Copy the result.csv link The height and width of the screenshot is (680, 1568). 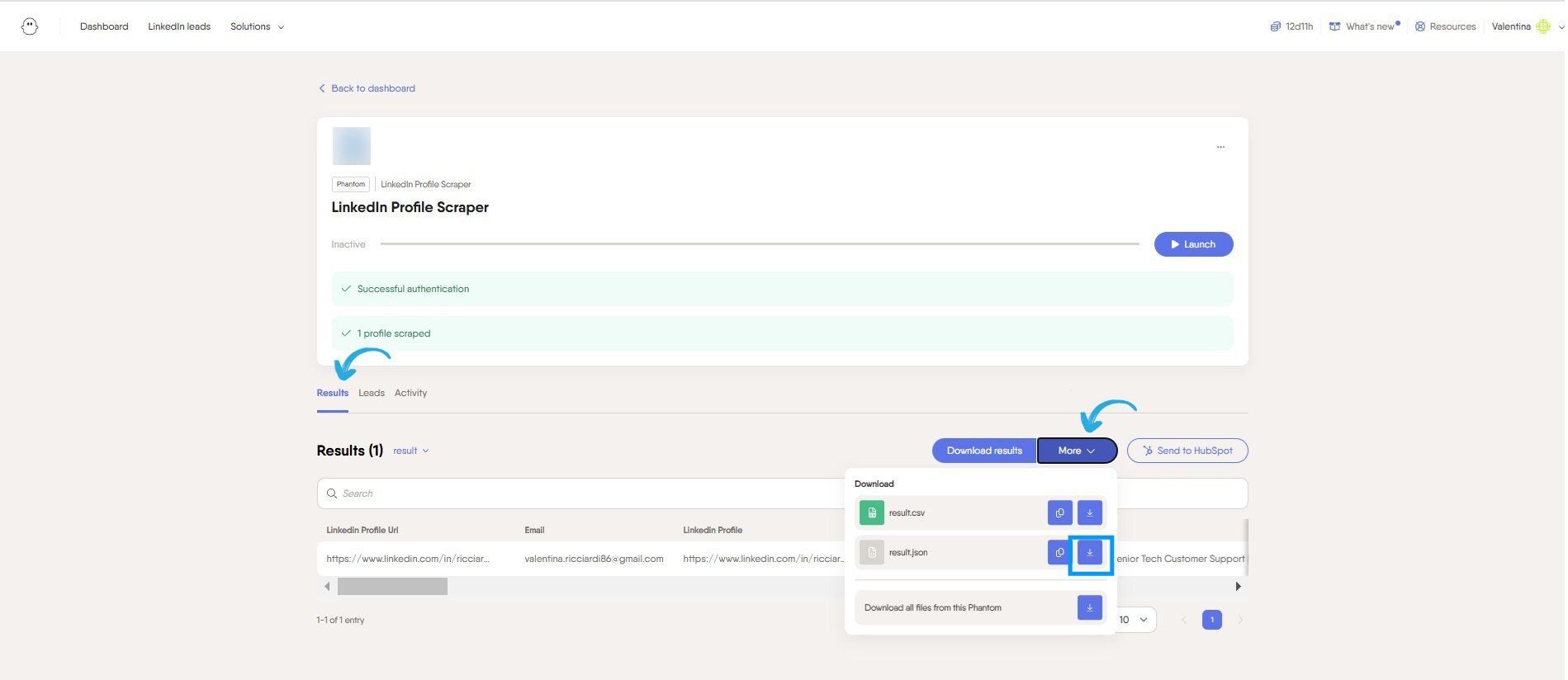(x=1059, y=512)
